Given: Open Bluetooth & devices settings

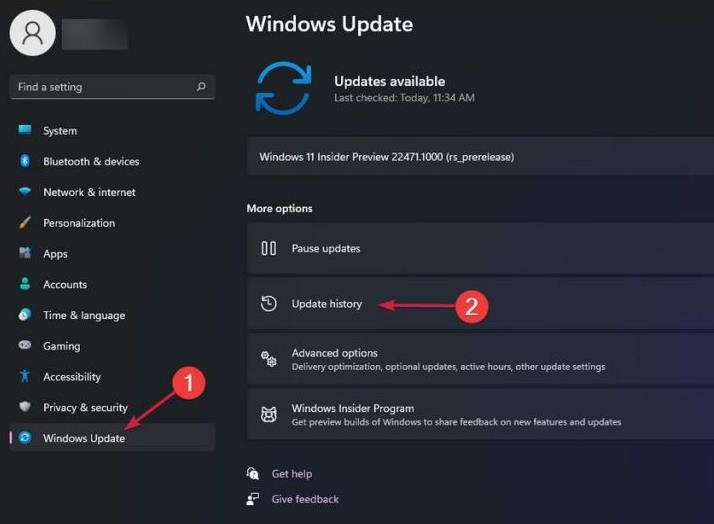Looking at the screenshot, I should [x=112, y=161].
